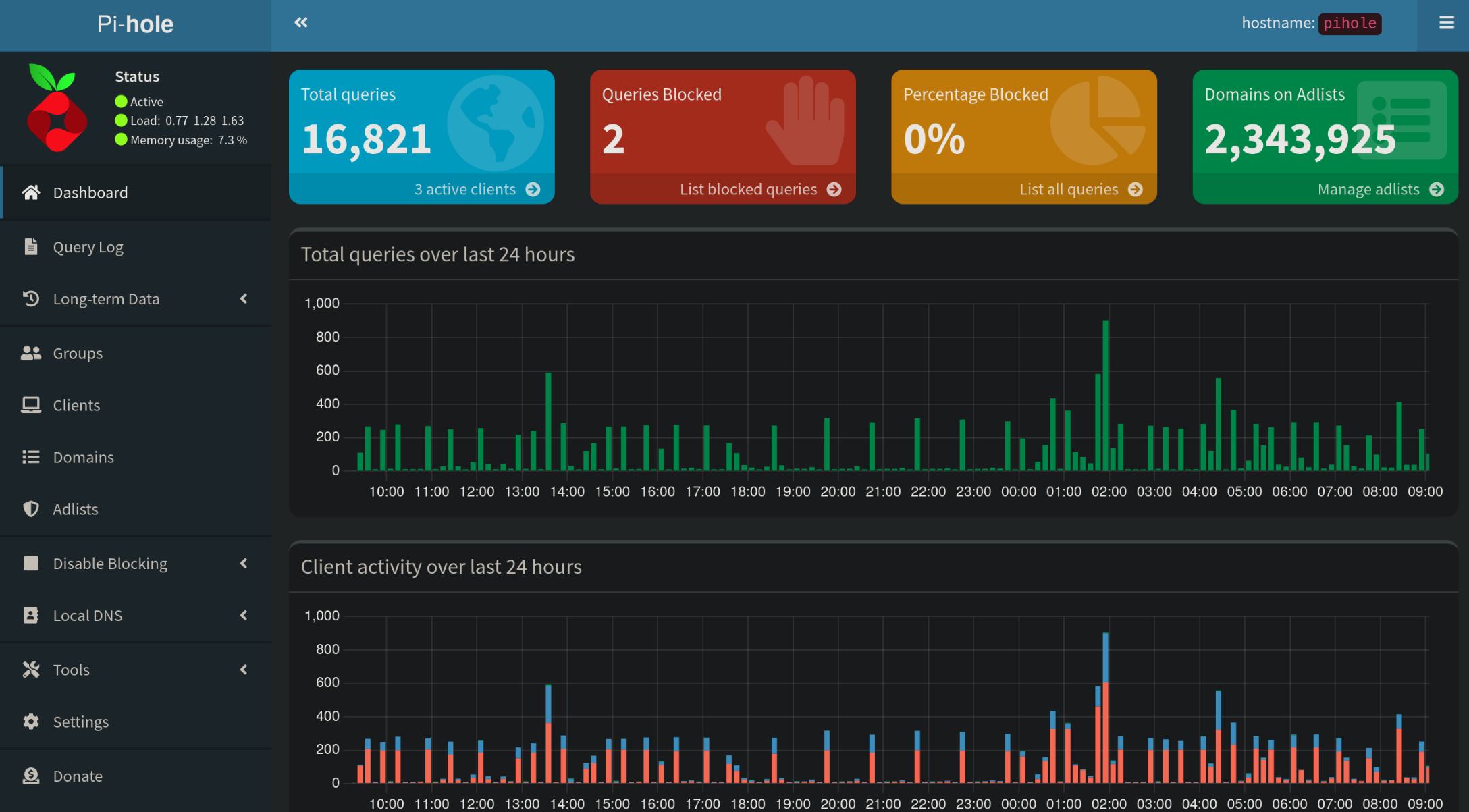Viewport: 1469px width, 812px height.
Task: Click arrow icon next to 3 active clients
Action: pyautogui.click(x=533, y=189)
